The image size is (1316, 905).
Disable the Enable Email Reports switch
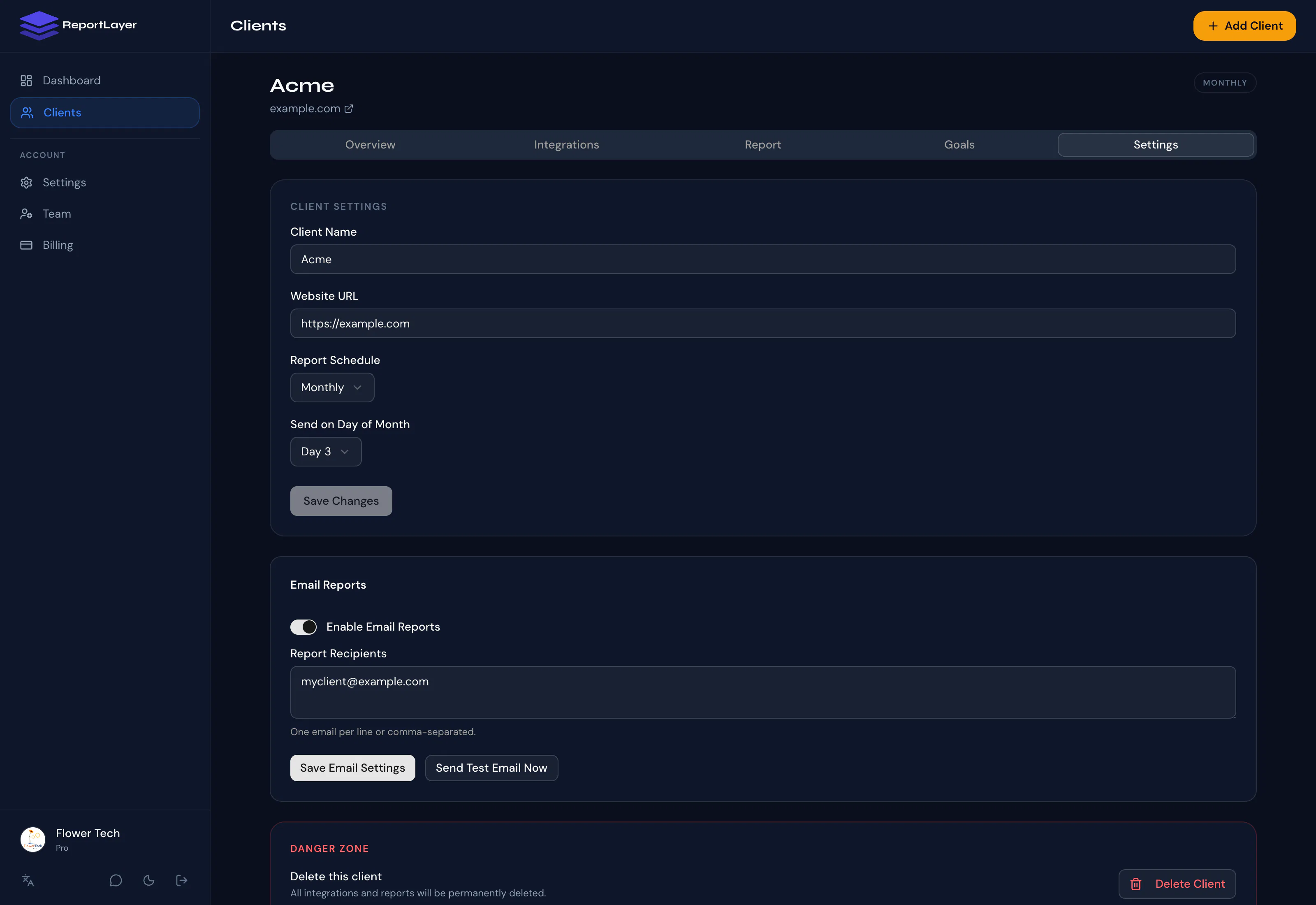click(x=303, y=627)
